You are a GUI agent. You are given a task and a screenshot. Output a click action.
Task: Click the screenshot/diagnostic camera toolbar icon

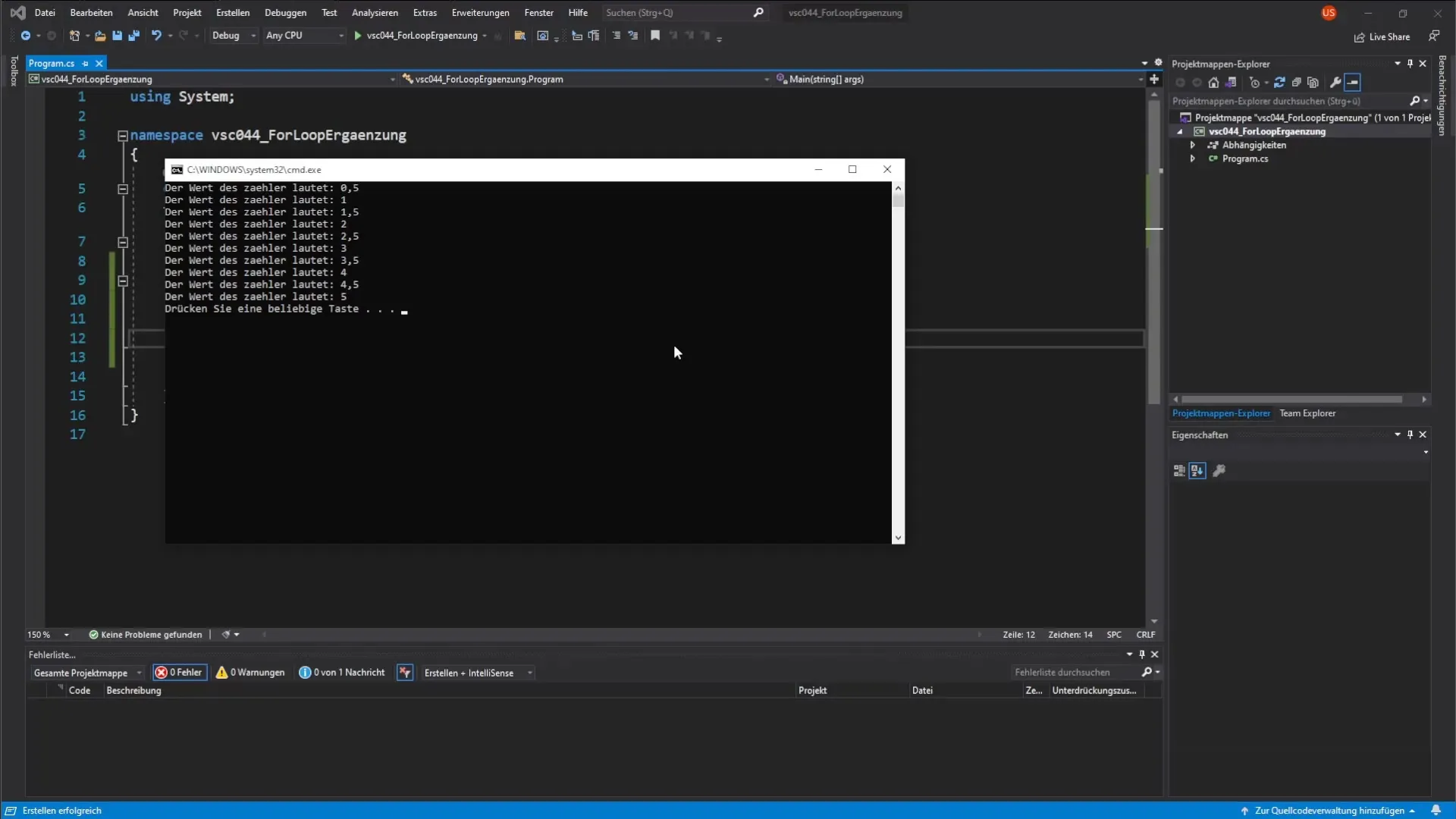(x=543, y=36)
